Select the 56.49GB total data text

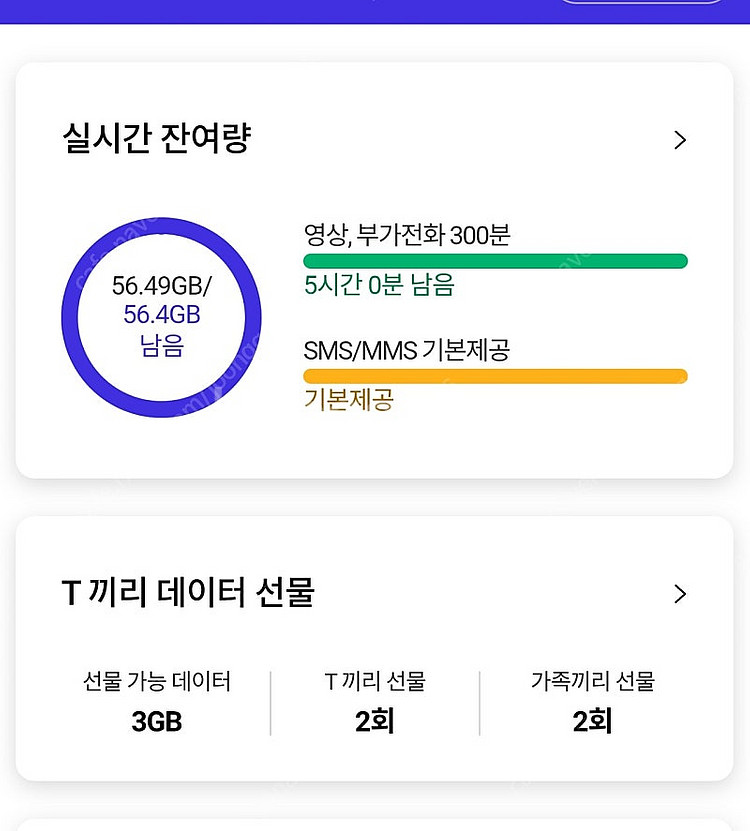tap(161, 286)
